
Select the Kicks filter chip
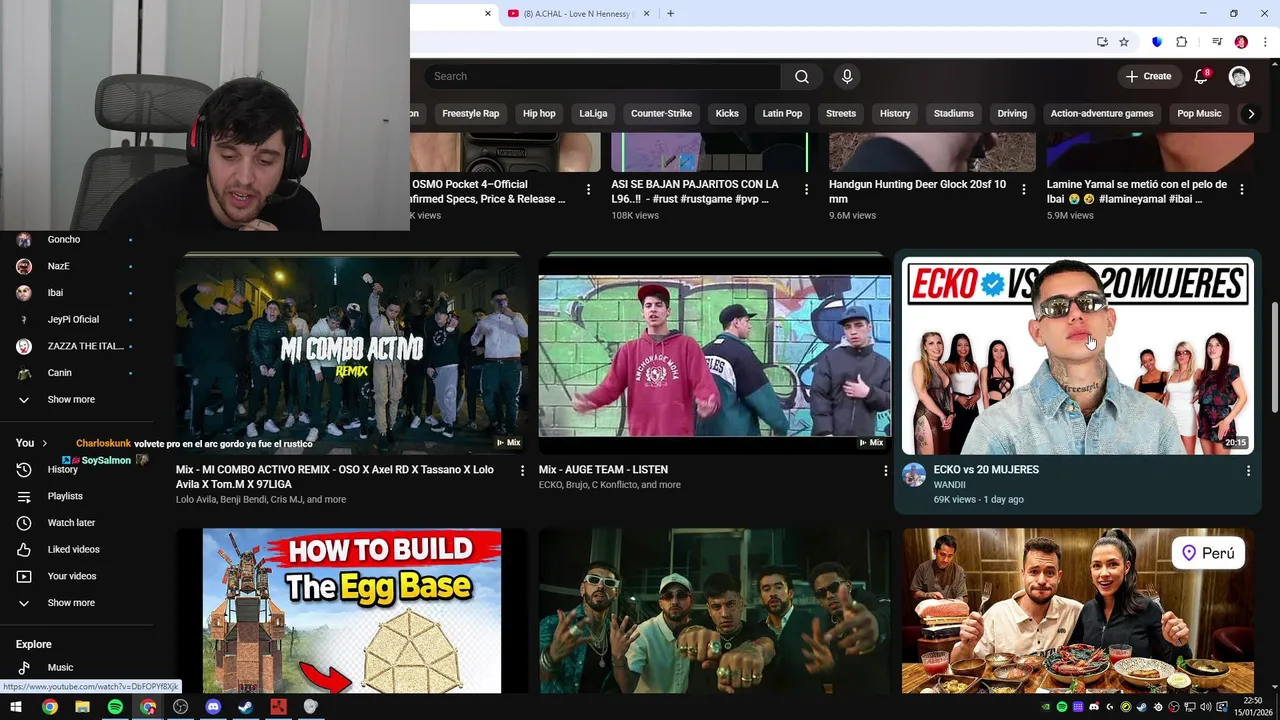[727, 113]
